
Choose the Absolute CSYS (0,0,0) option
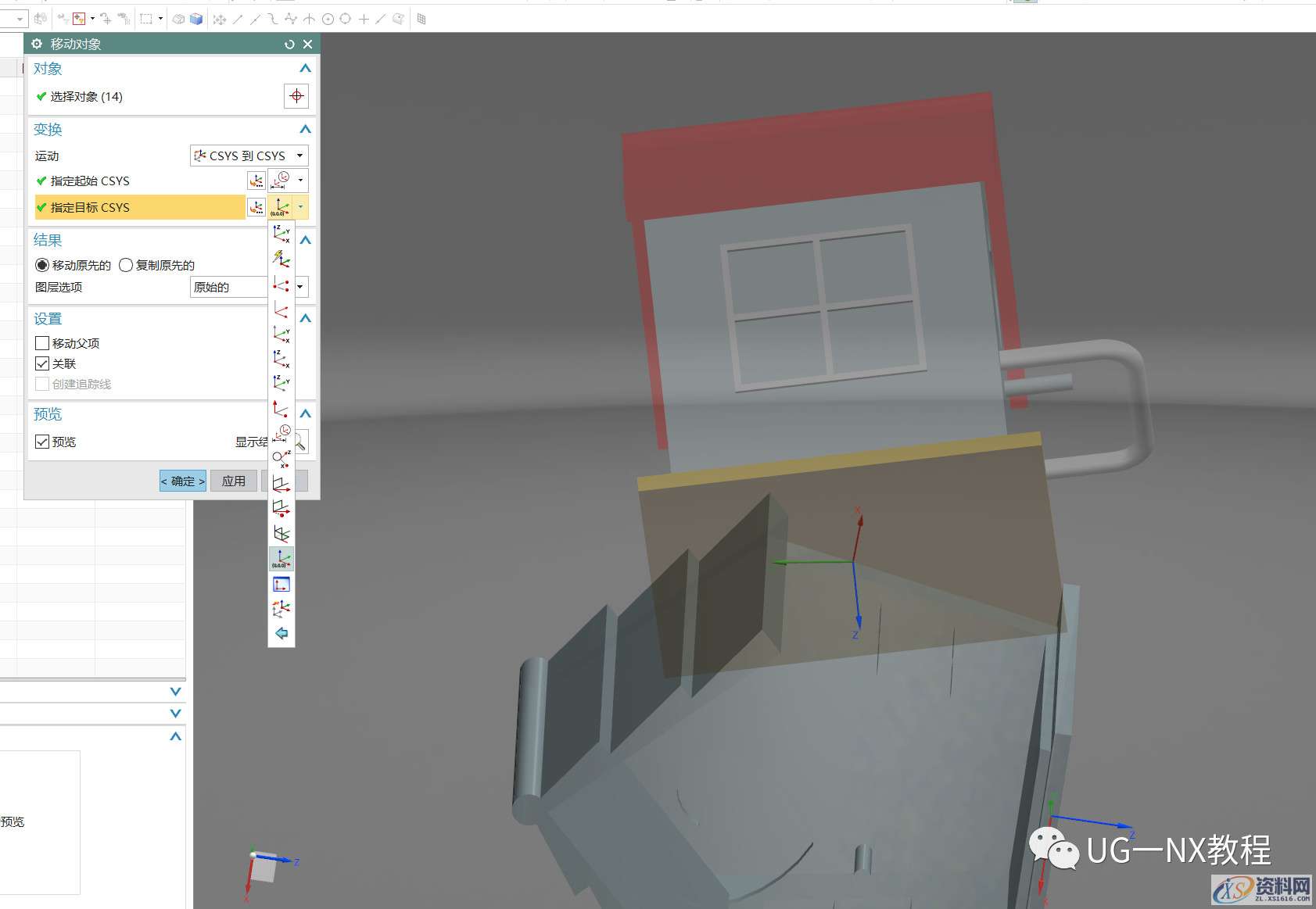[x=281, y=558]
